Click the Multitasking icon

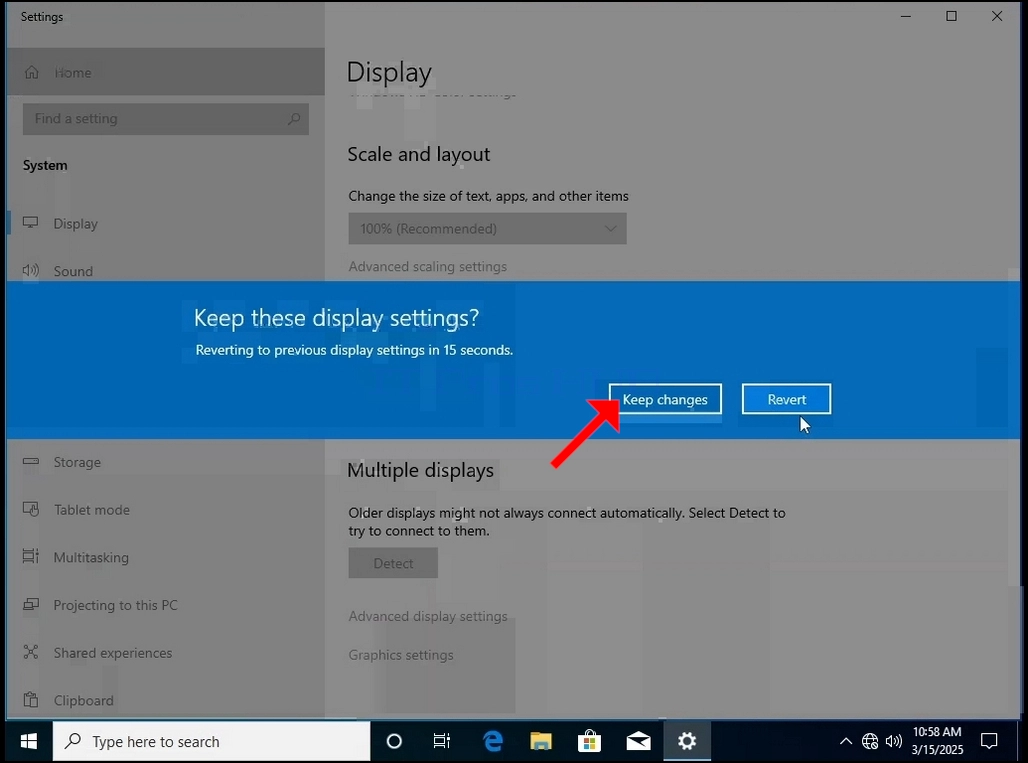[31, 557]
